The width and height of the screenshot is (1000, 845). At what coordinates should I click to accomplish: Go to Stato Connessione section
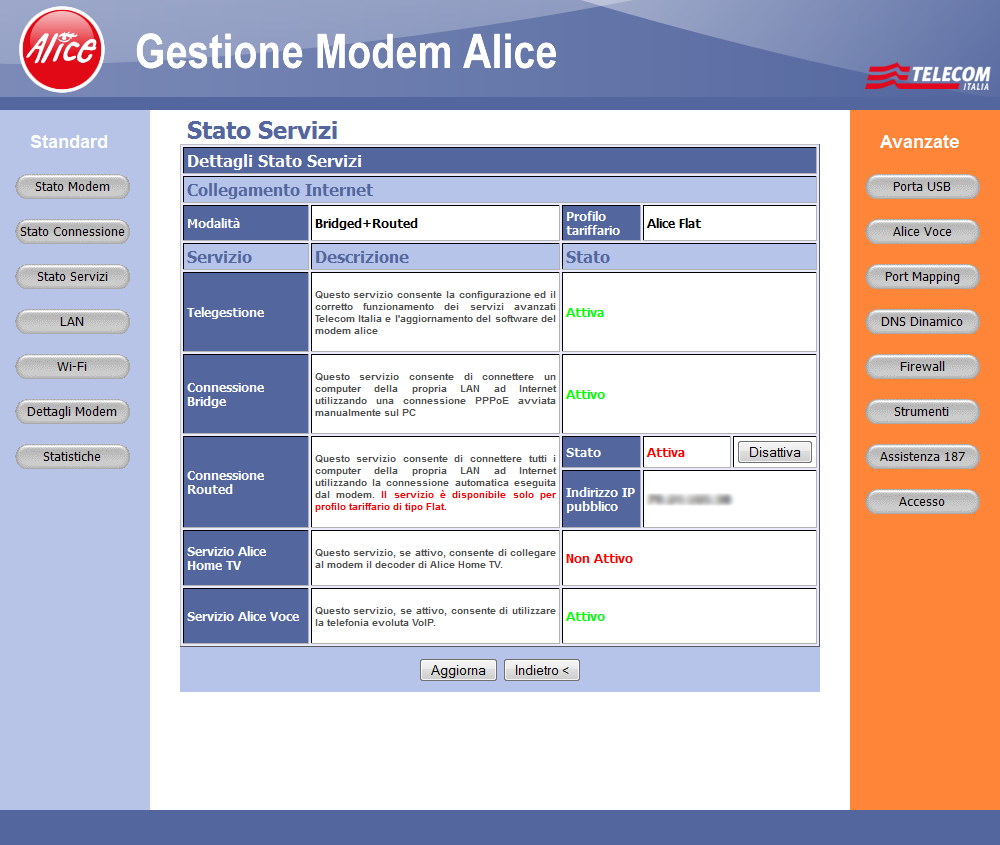point(72,232)
